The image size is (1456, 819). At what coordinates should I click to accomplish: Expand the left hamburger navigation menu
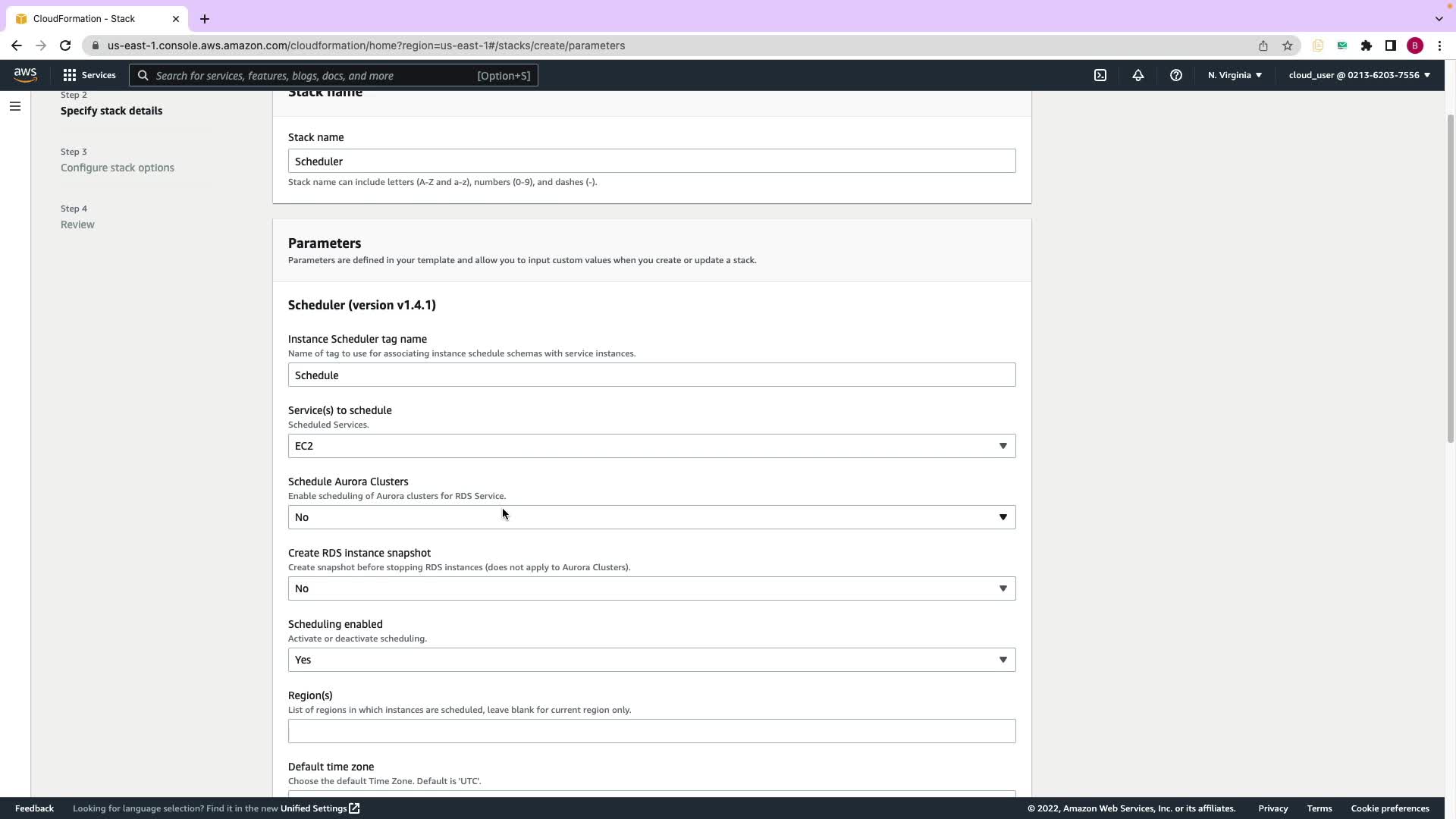pyautogui.click(x=15, y=106)
